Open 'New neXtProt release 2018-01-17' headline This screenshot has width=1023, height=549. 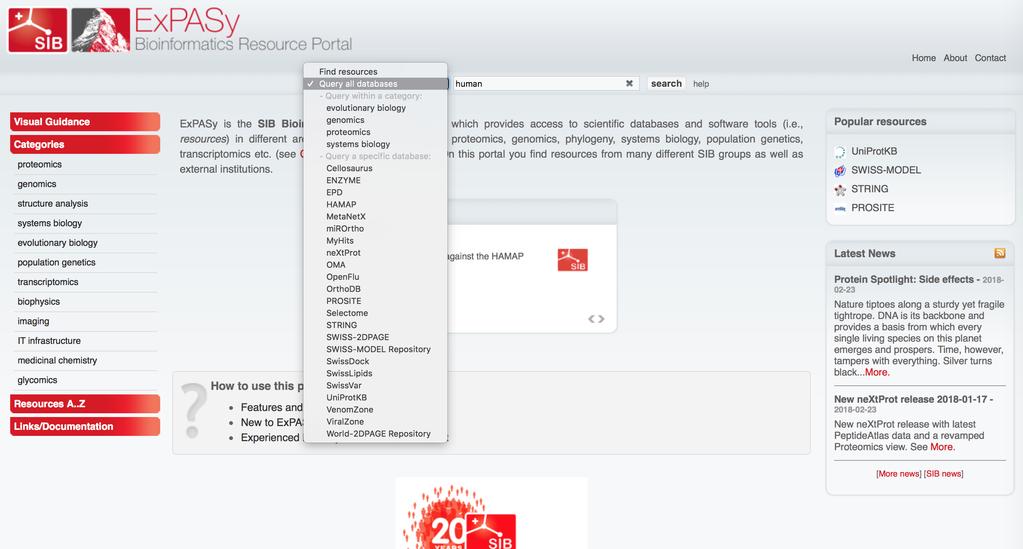[x=913, y=399]
